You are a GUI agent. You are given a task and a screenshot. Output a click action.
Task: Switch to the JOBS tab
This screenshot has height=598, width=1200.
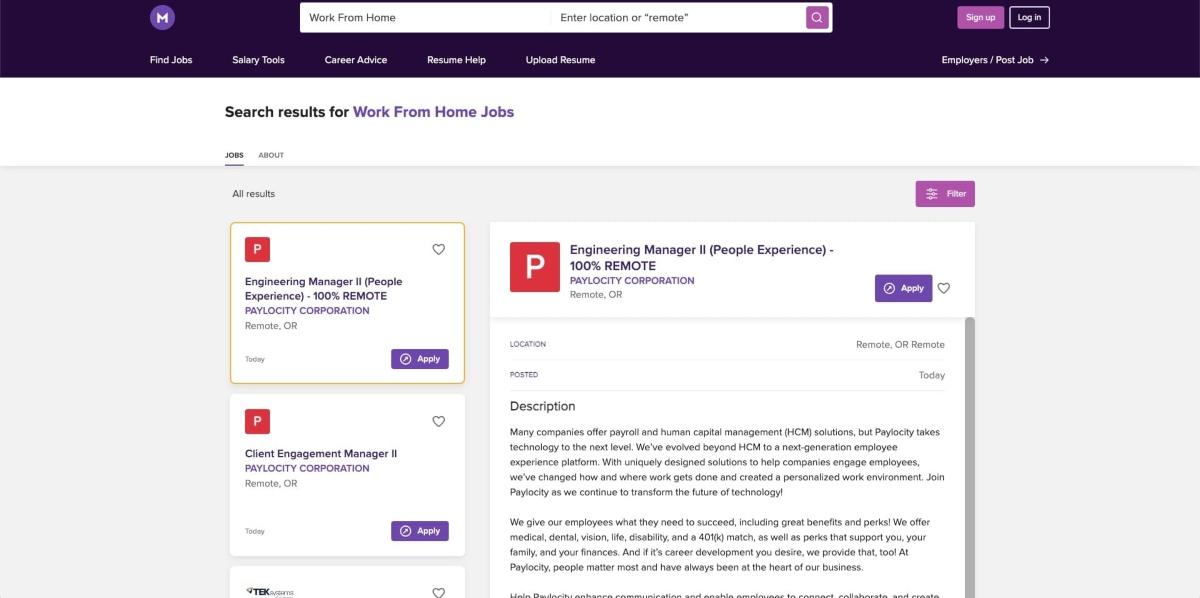[x=234, y=155]
